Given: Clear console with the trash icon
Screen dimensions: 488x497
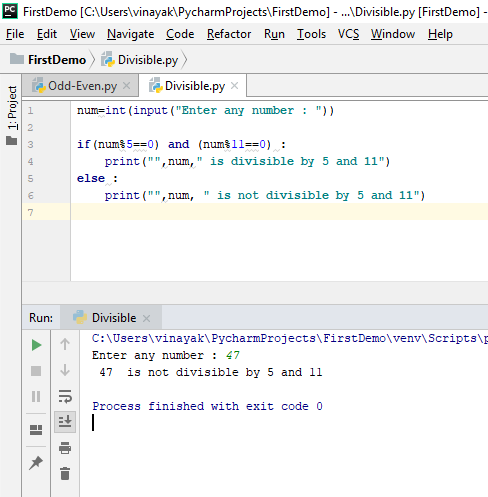Looking at the screenshot, I should point(65,473).
